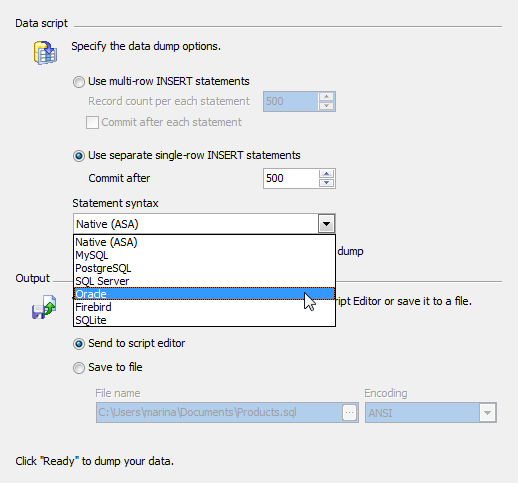Click the output save-script icon
Screen dimensions: 518x483
tap(44, 307)
